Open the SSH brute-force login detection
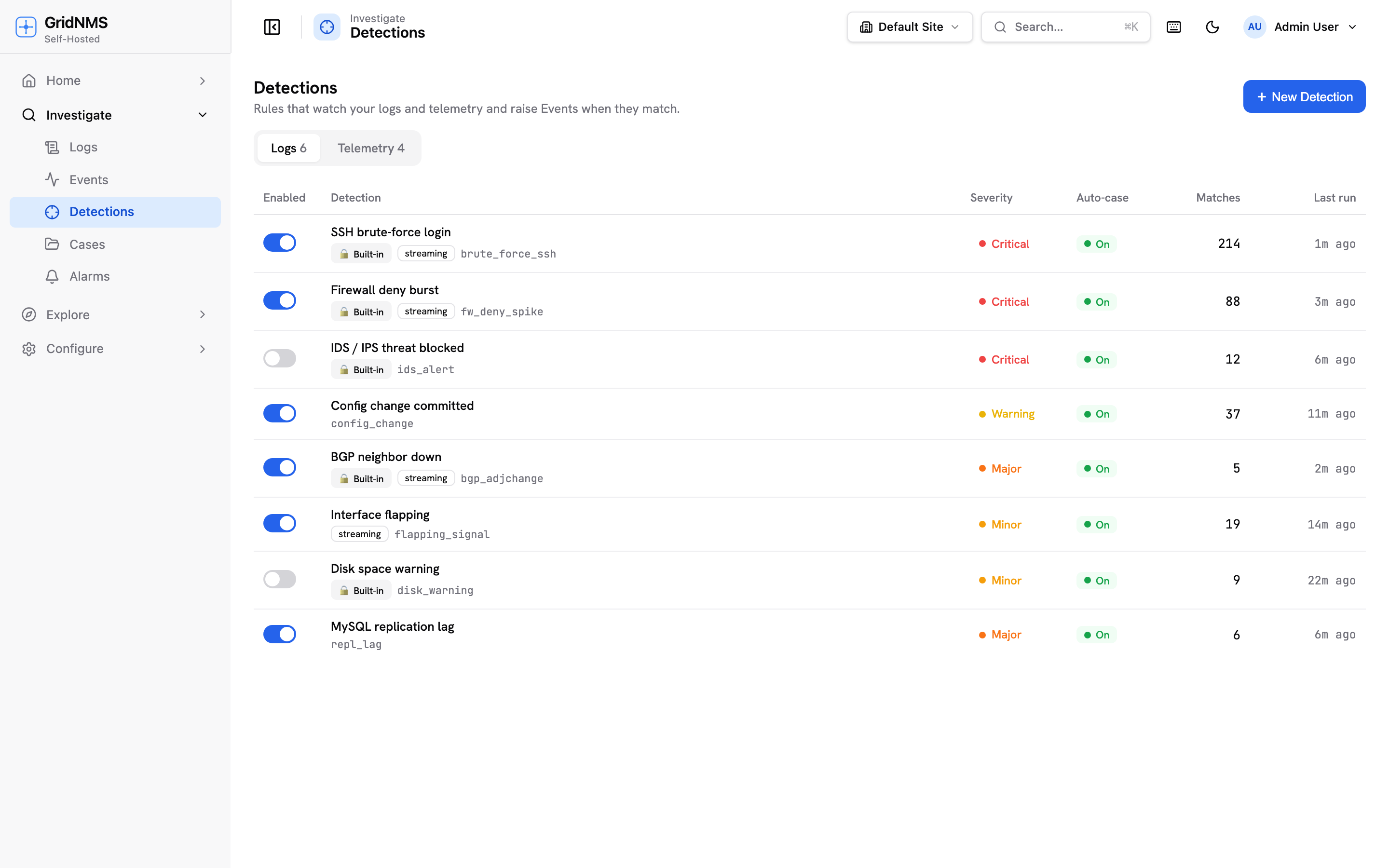The image size is (1389, 868). pyautogui.click(x=390, y=232)
